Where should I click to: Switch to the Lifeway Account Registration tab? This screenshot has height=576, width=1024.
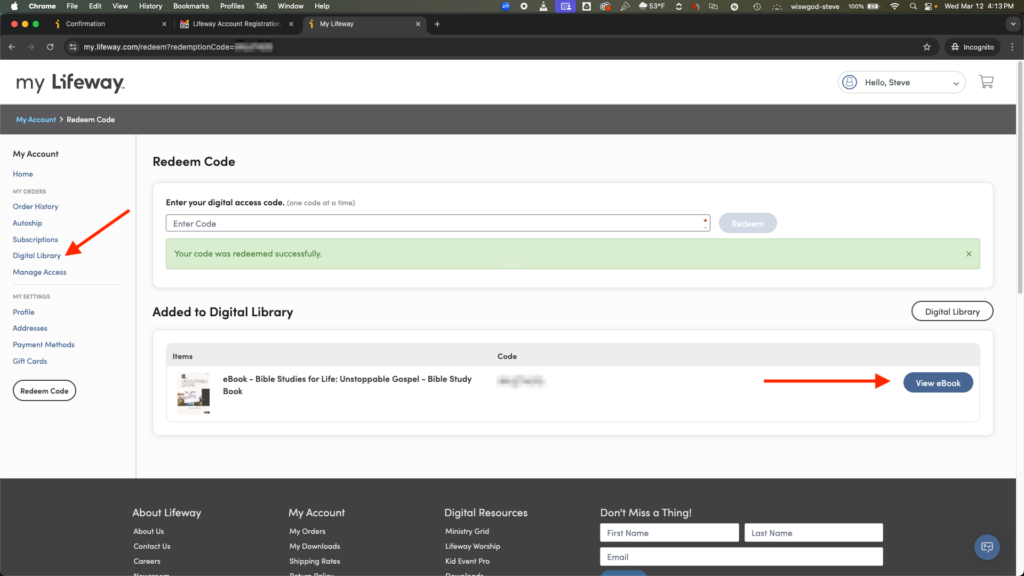click(236, 24)
